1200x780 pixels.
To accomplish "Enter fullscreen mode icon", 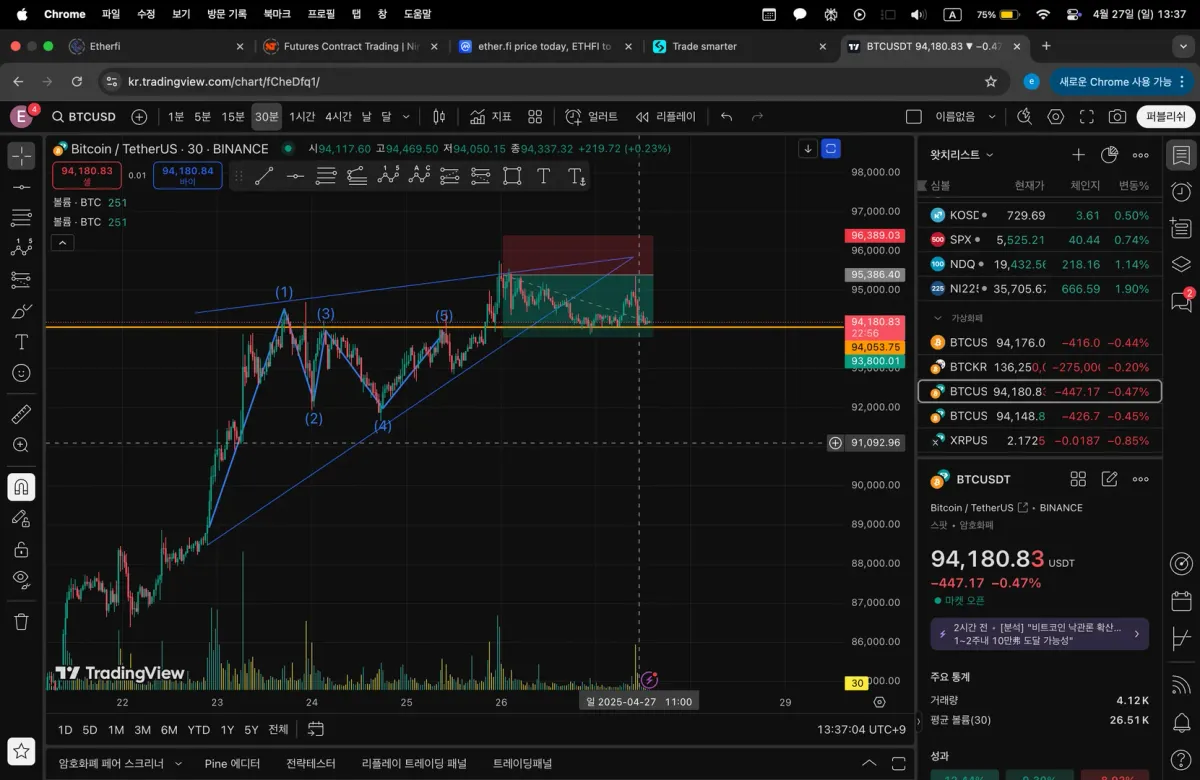I will pyautogui.click(x=1087, y=117).
